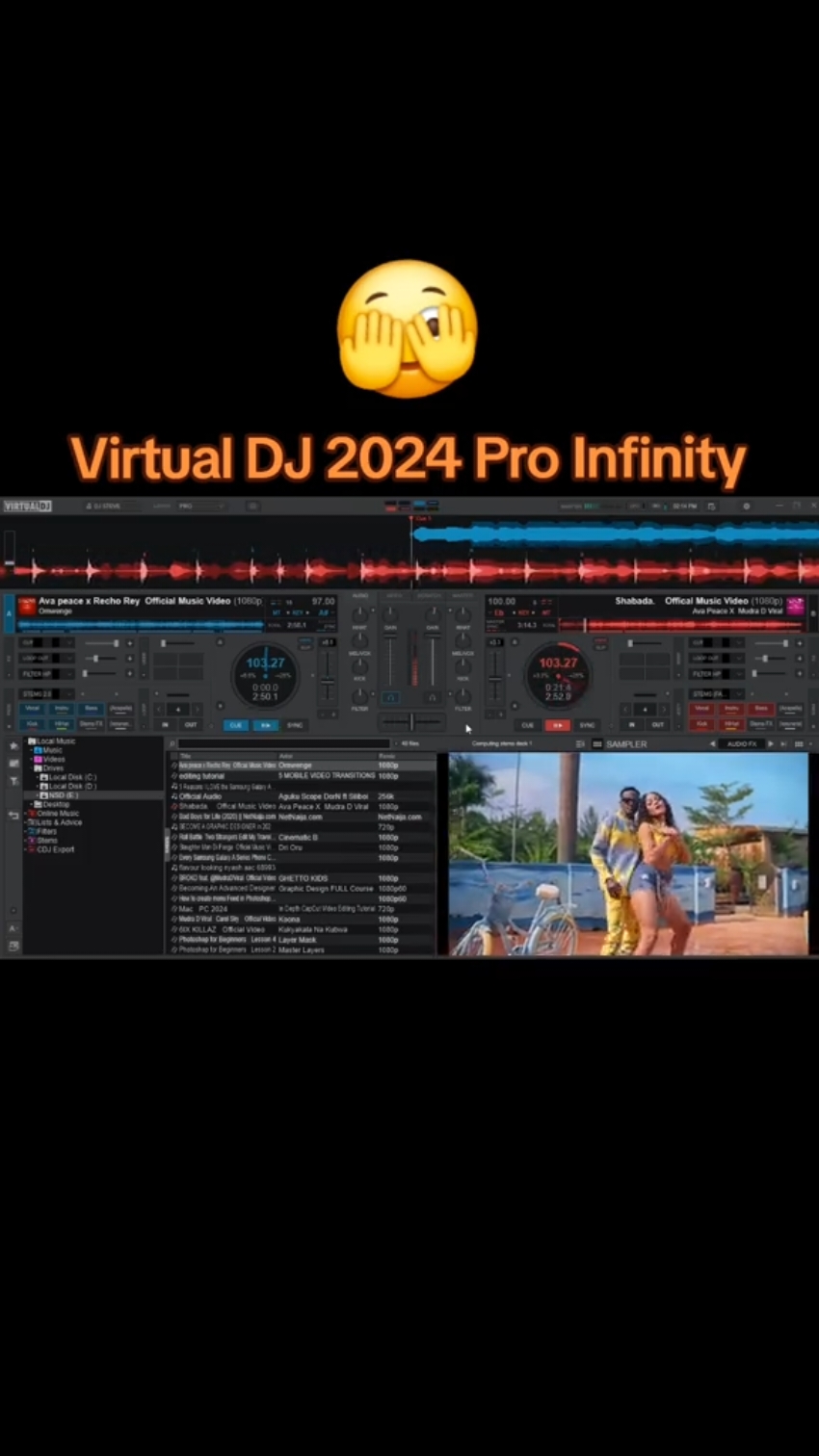
Task: Click the folders icon in the left sidebar
Action: pyautogui.click(x=13, y=764)
